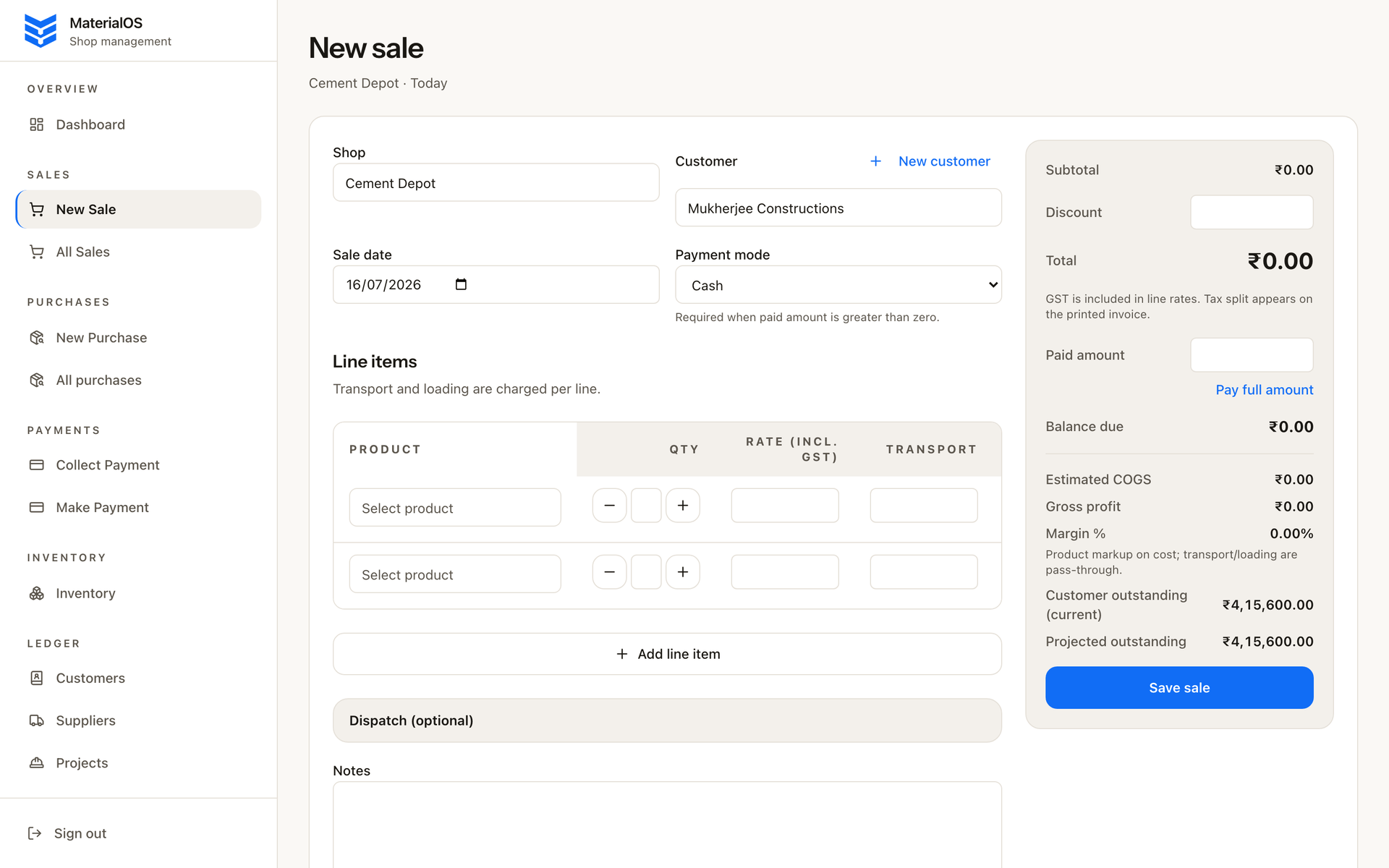Click the Collect Payment card icon
Viewport: 1389px width, 868px height.
tap(37, 465)
